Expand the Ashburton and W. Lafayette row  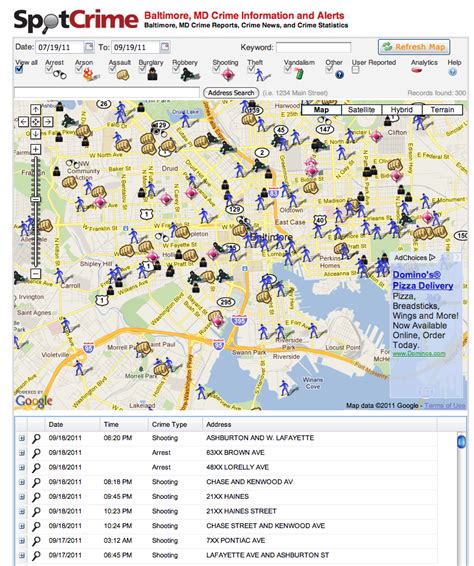coord(22,438)
